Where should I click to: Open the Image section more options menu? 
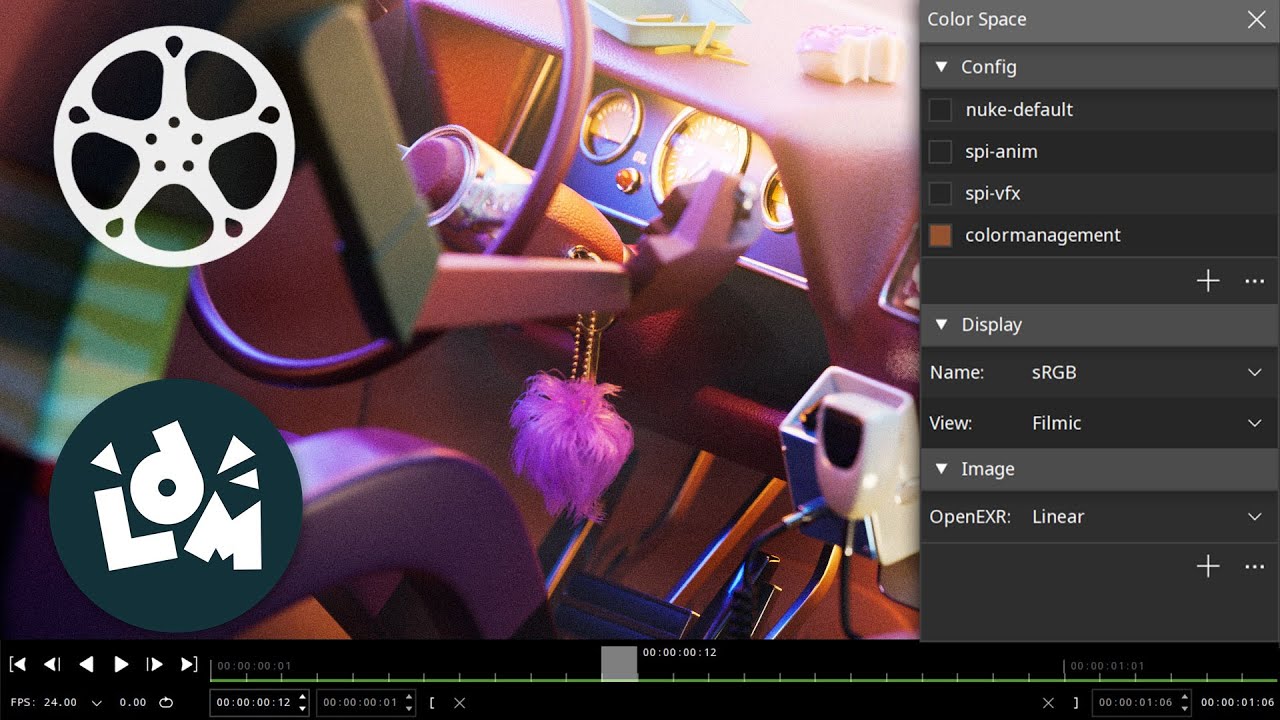pos(1255,567)
